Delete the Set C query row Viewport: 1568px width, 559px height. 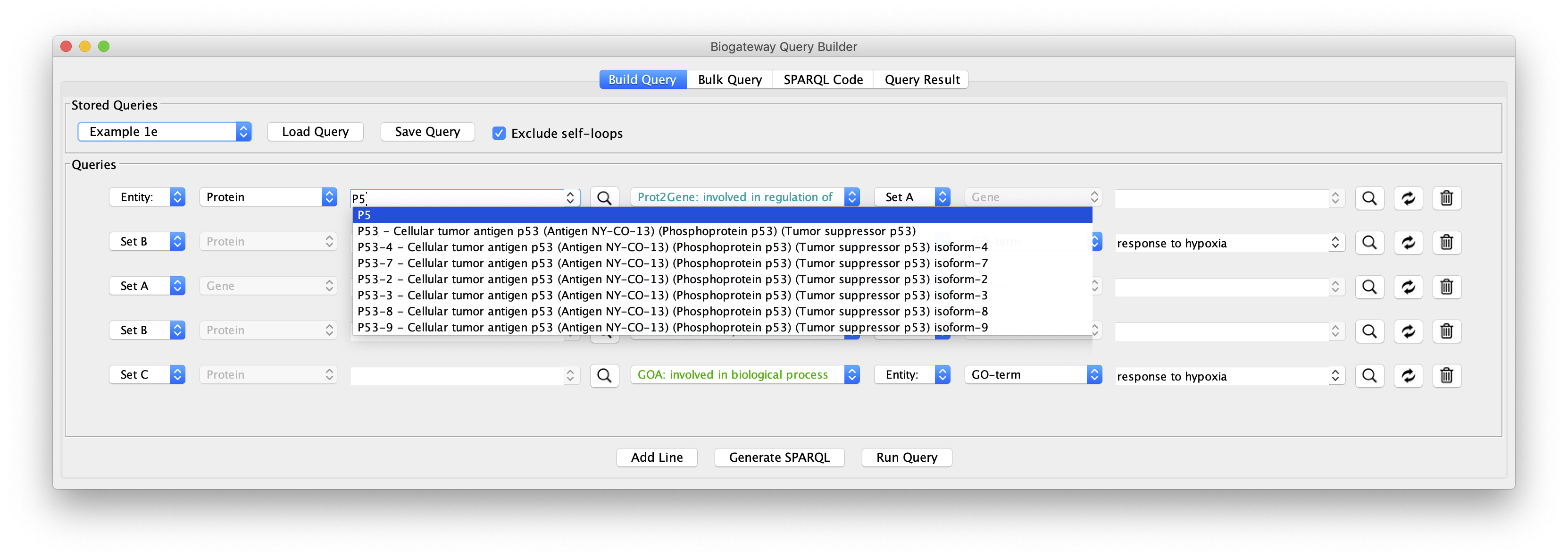(x=1446, y=376)
